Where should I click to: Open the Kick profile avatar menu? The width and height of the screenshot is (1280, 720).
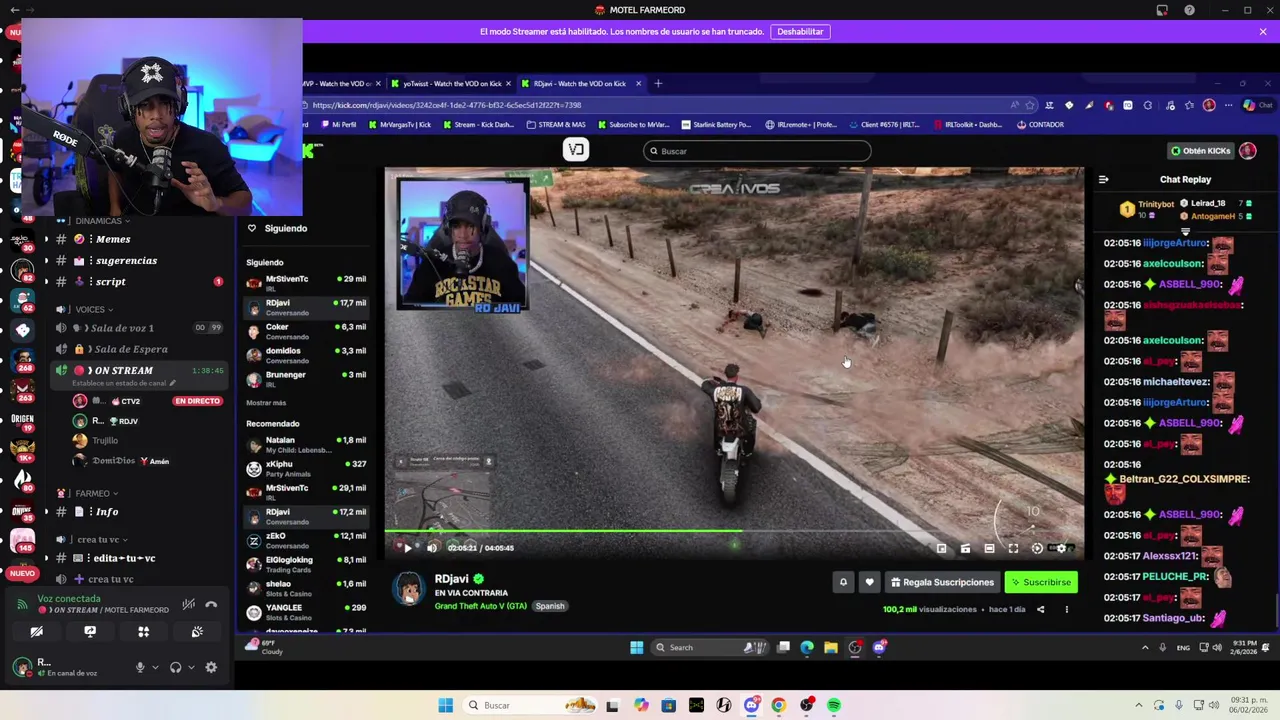pyautogui.click(x=1248, y=151)
